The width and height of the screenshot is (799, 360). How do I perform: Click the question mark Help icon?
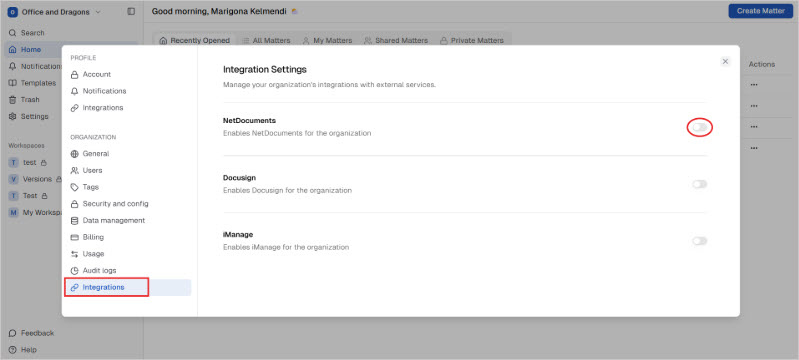click(x=13, y=350)
